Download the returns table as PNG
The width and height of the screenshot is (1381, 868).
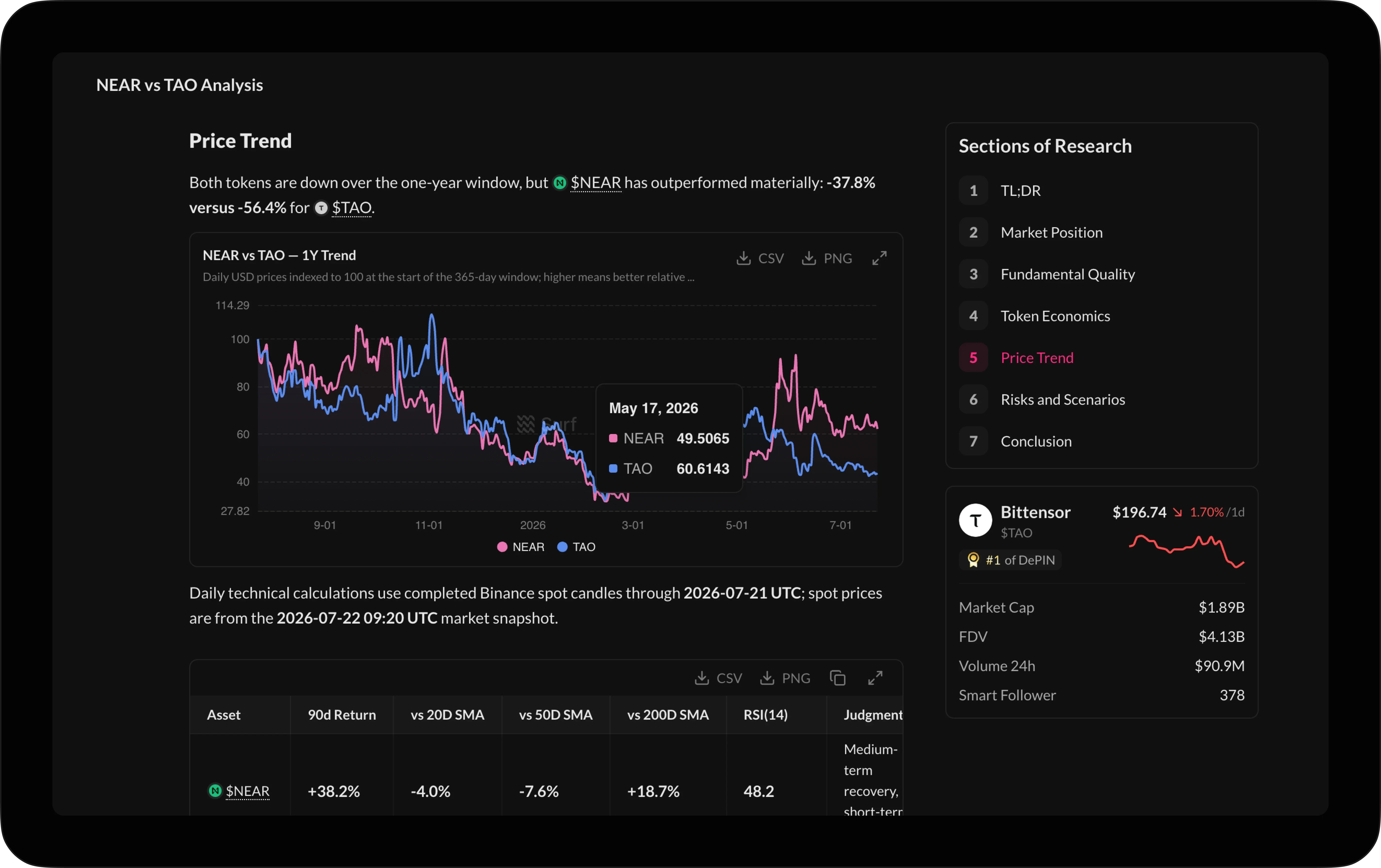(785, 678)
